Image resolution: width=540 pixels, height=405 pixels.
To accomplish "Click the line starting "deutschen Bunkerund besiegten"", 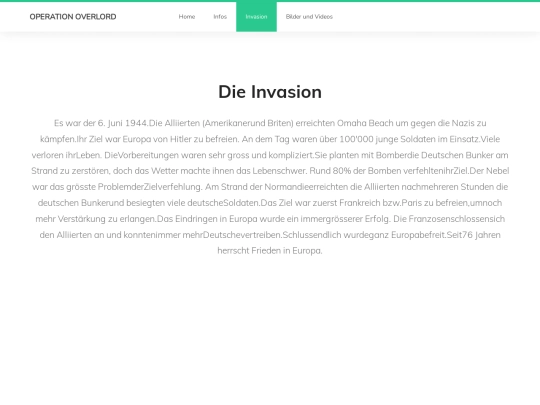I will pyautogui.click(x=270, y=203).
